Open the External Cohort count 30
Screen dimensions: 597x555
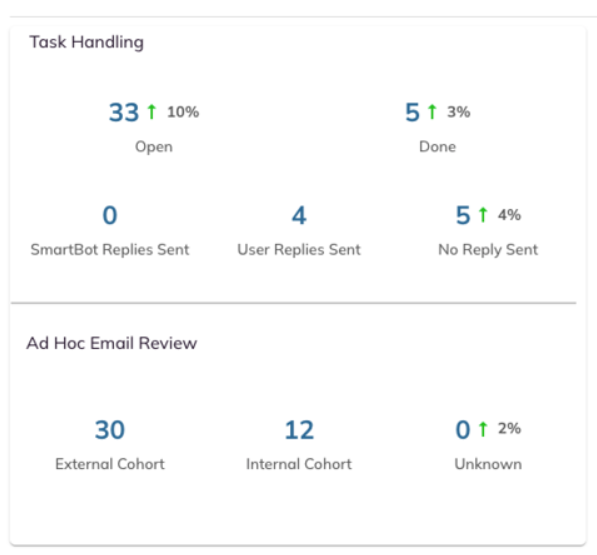(110, 430)
